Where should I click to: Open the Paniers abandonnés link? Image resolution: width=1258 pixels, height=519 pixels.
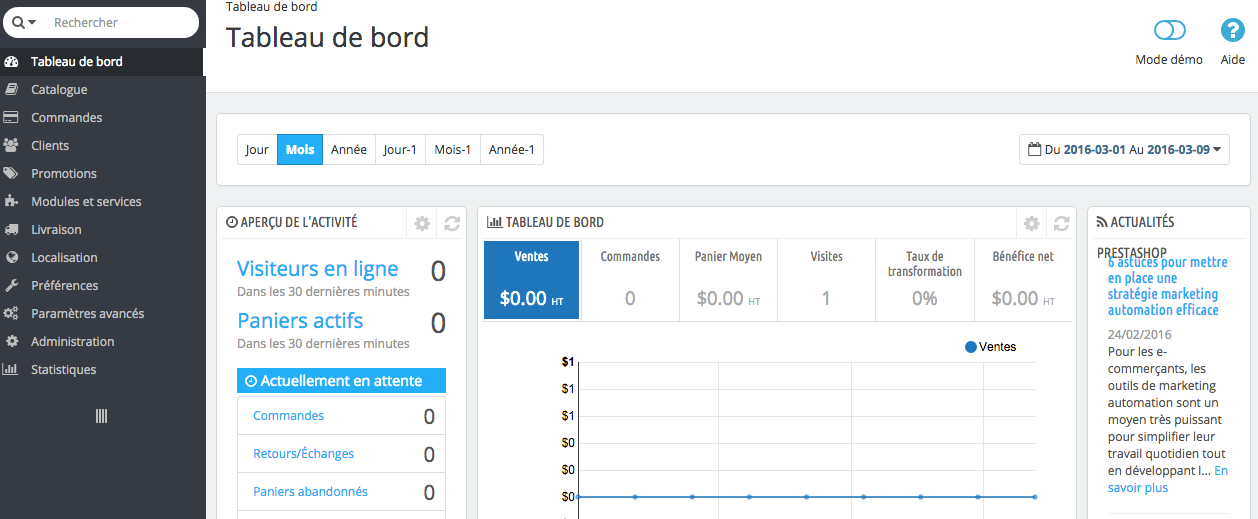pos(310,492)
